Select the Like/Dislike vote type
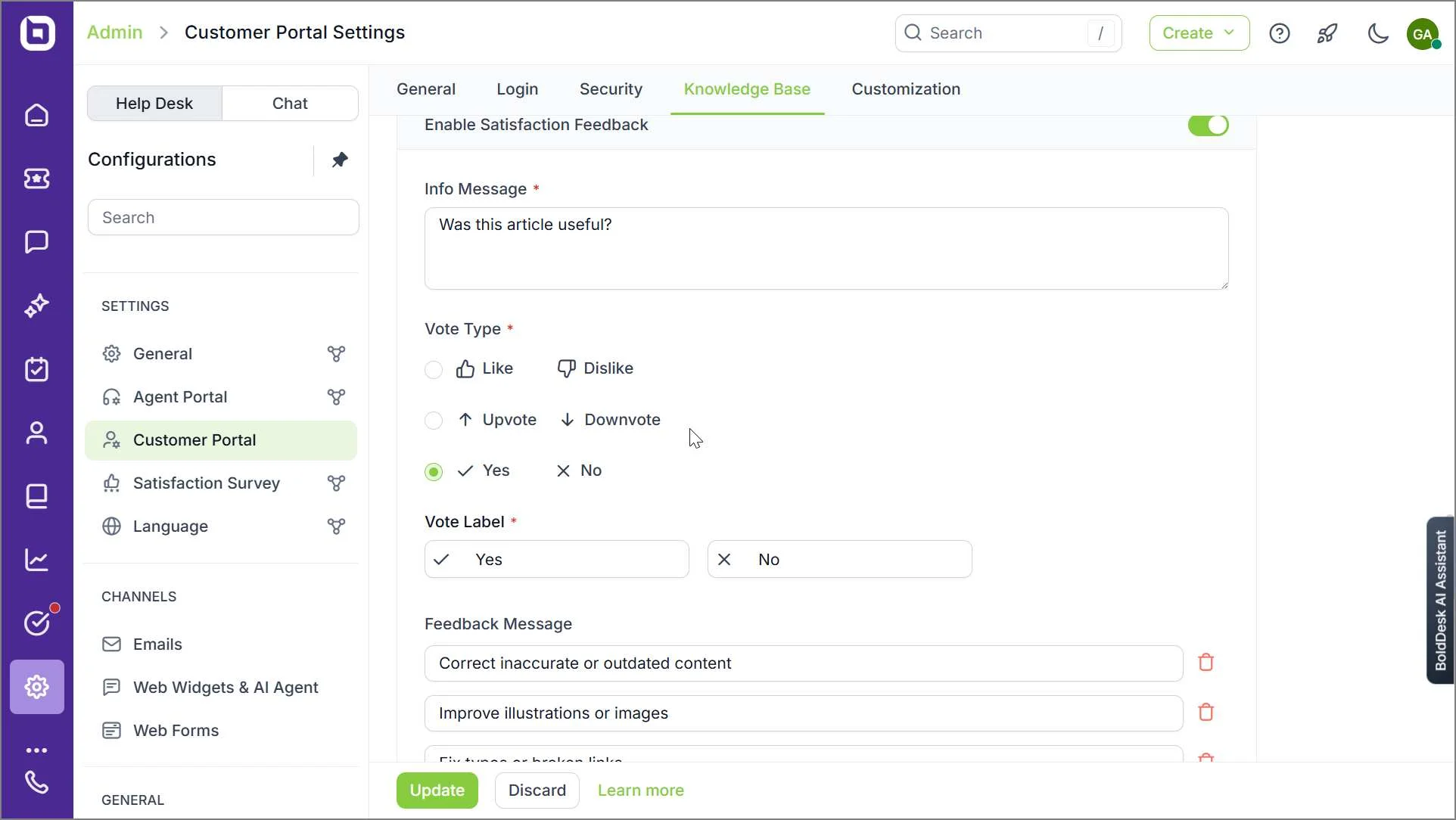The width and height of the screenshot is (1456, 820). pyautogui.click(x=434, y=369)
